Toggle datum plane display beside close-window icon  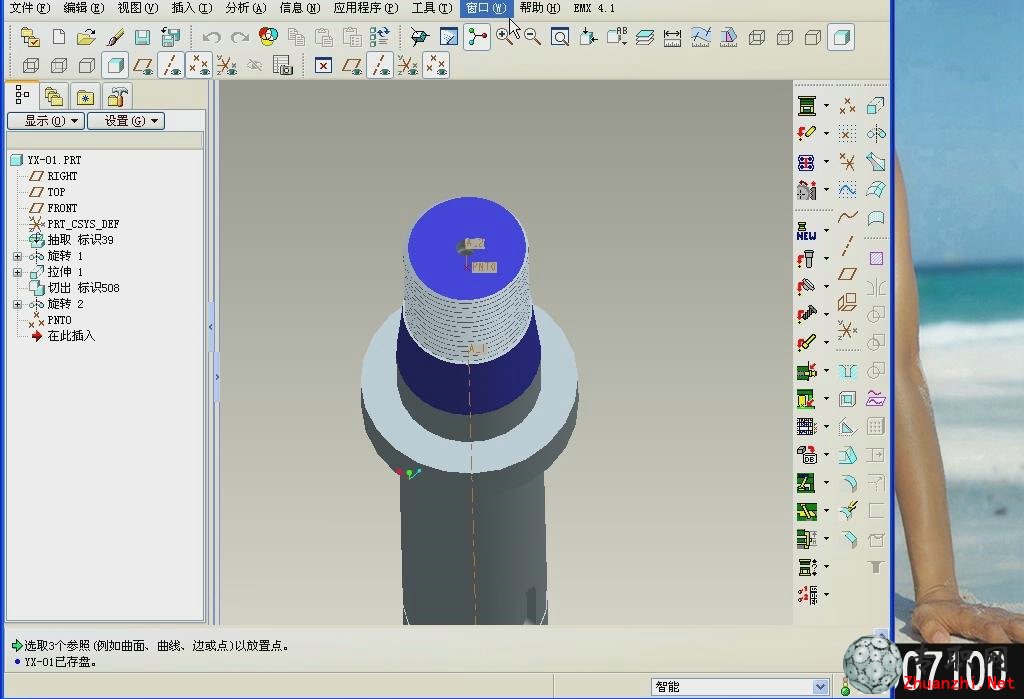[352, 65]
